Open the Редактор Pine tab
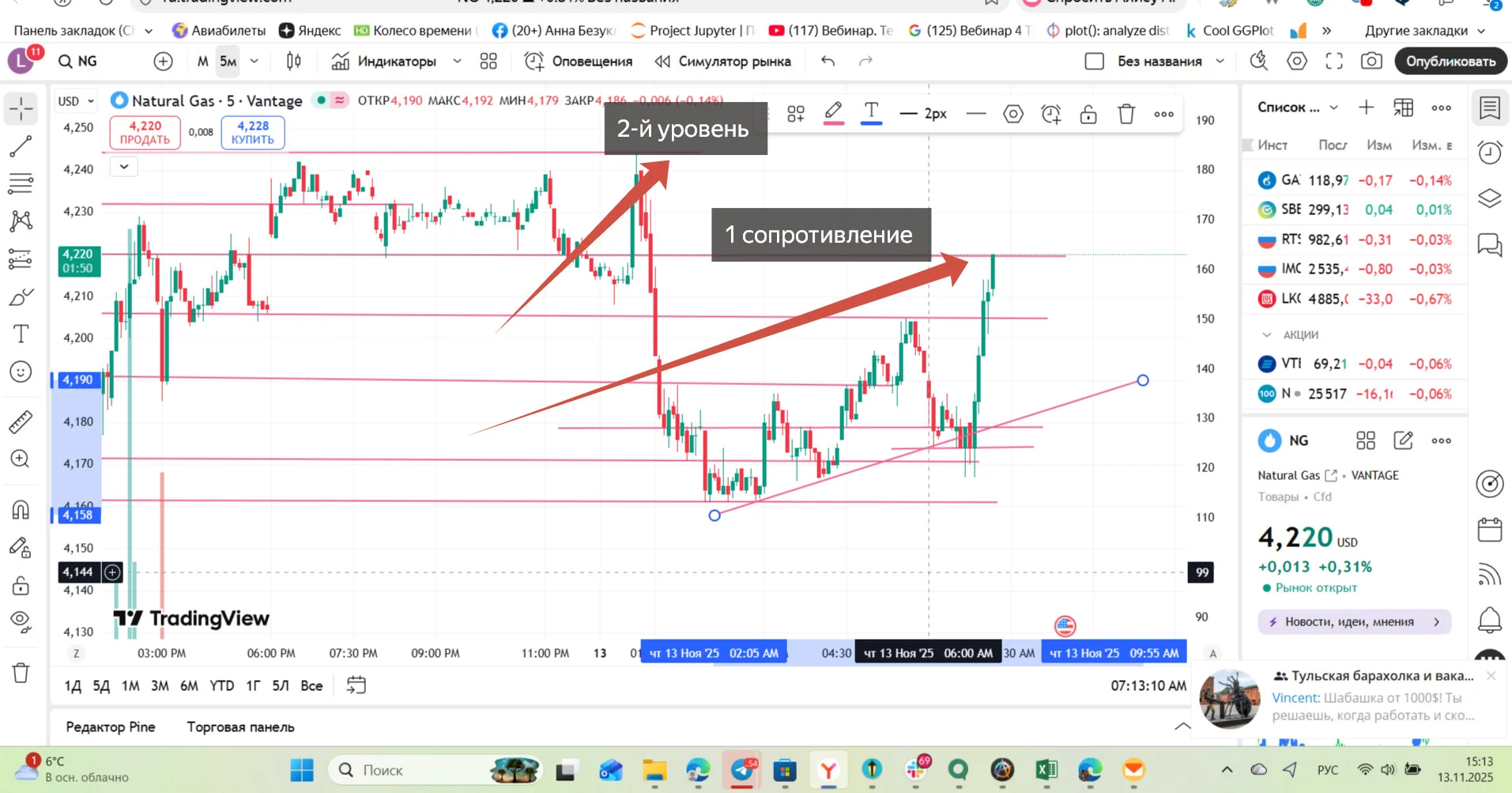The image size is (1512, 793). tap(111, 727)
